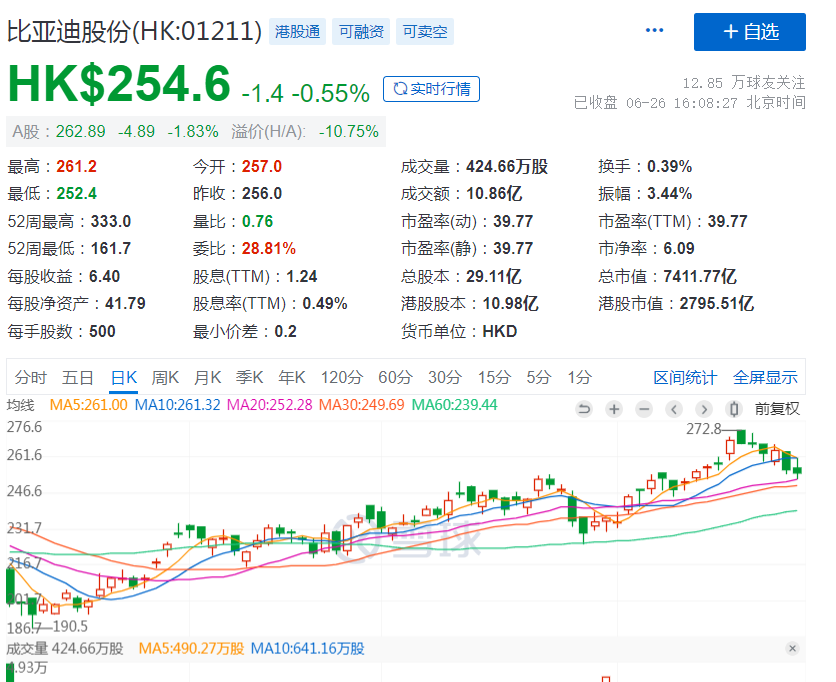Click the 今开 257.0 value

(262, 166)
